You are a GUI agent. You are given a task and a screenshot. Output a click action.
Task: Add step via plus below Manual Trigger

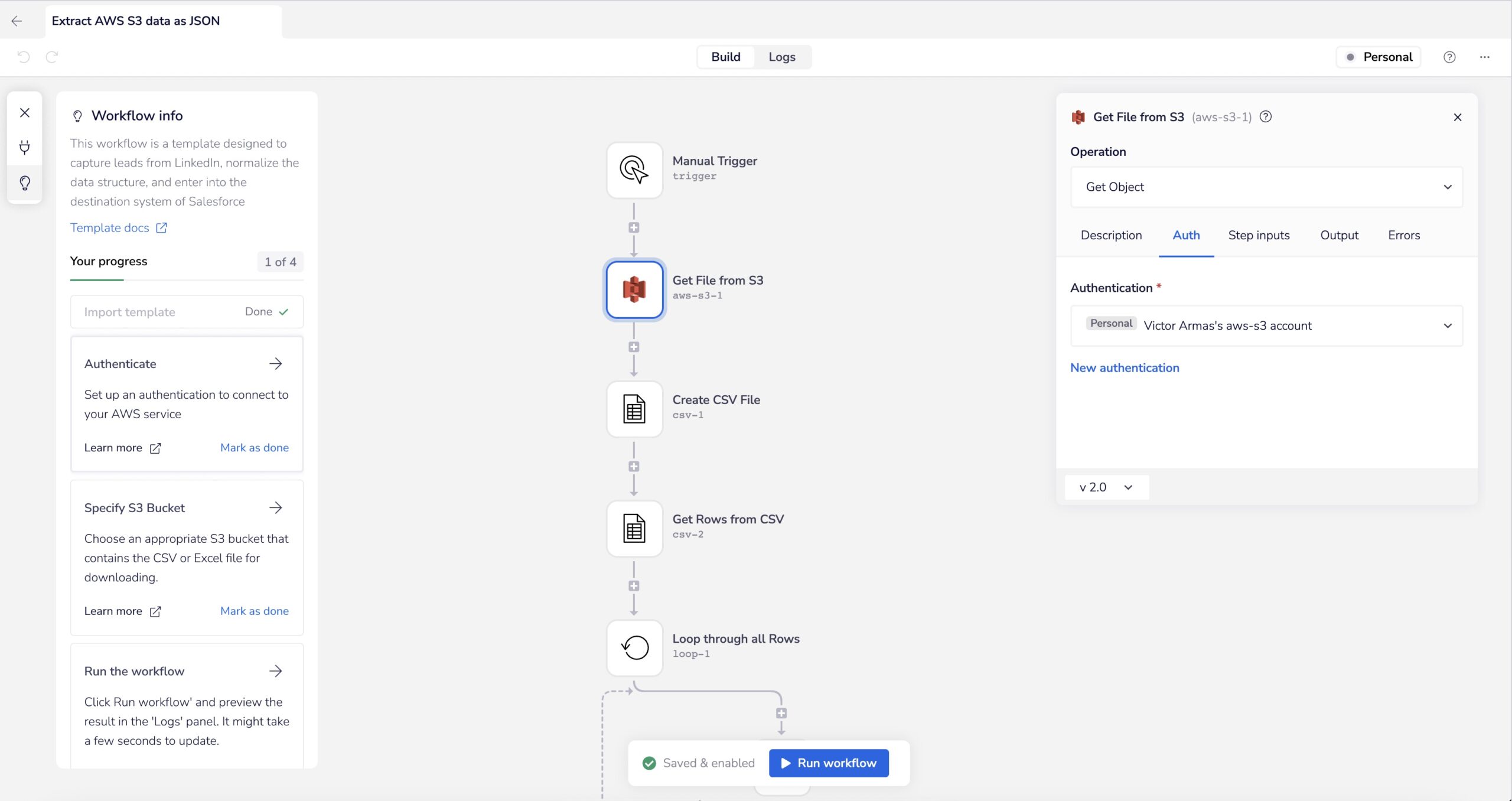point(634,227)
